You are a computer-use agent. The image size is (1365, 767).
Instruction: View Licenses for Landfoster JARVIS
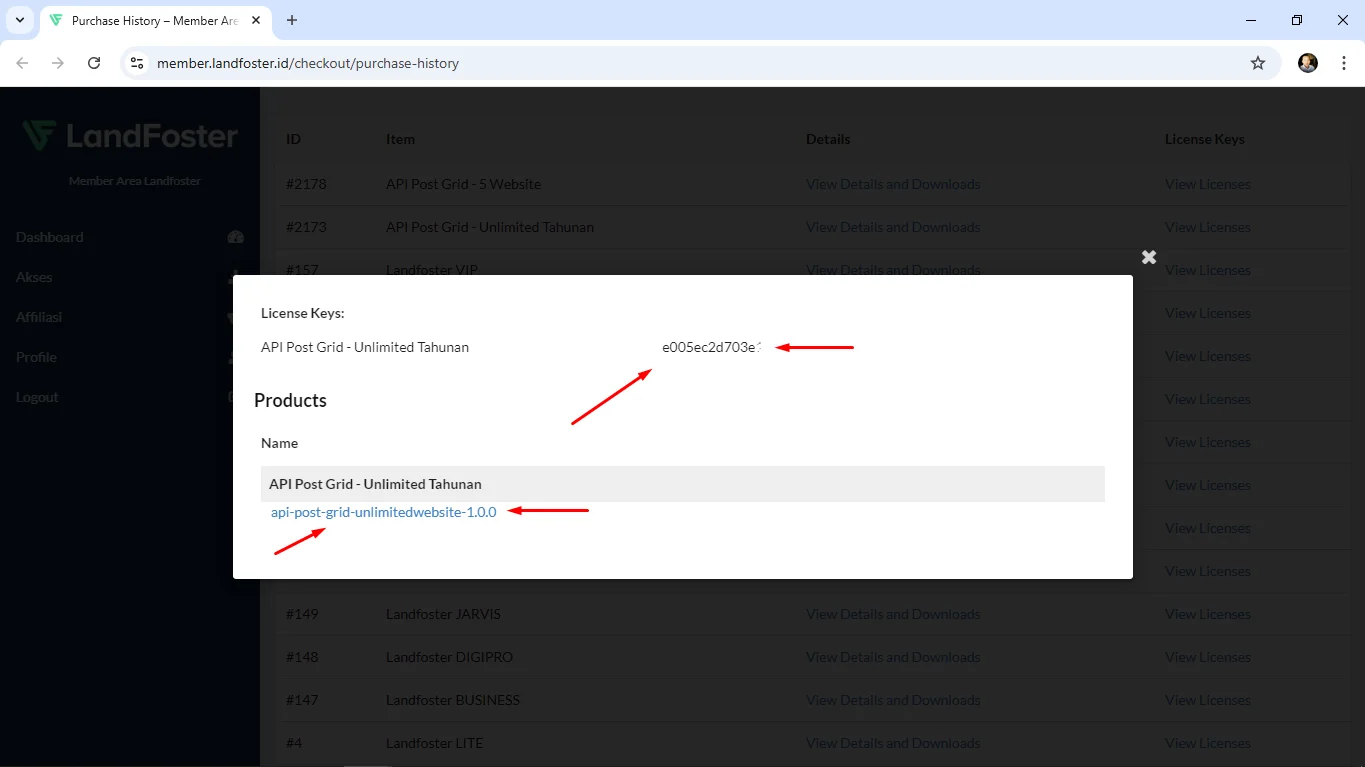point(1208,614)
